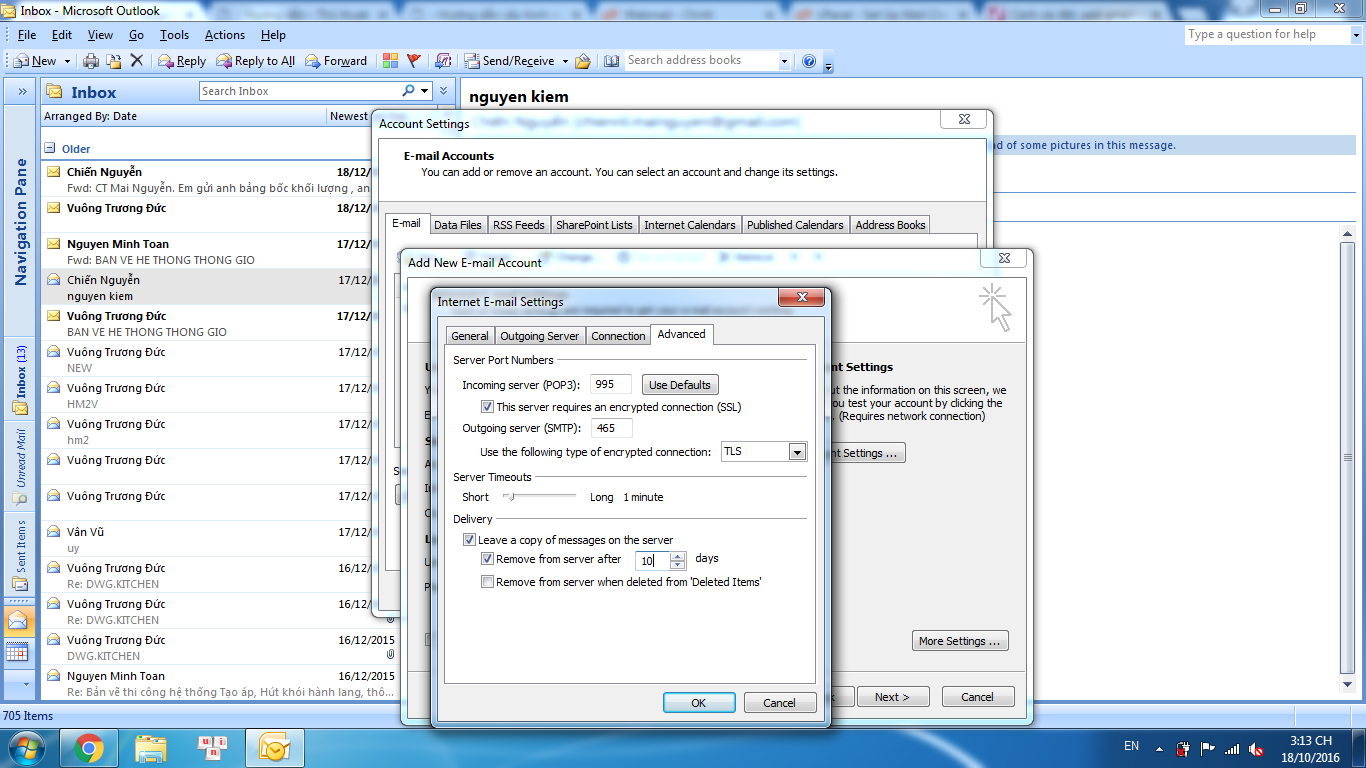Toggle 'Remove from server when deleted from Deleted Items'
The width and height of the screenshot is (1366, 768).
[487, 582]
